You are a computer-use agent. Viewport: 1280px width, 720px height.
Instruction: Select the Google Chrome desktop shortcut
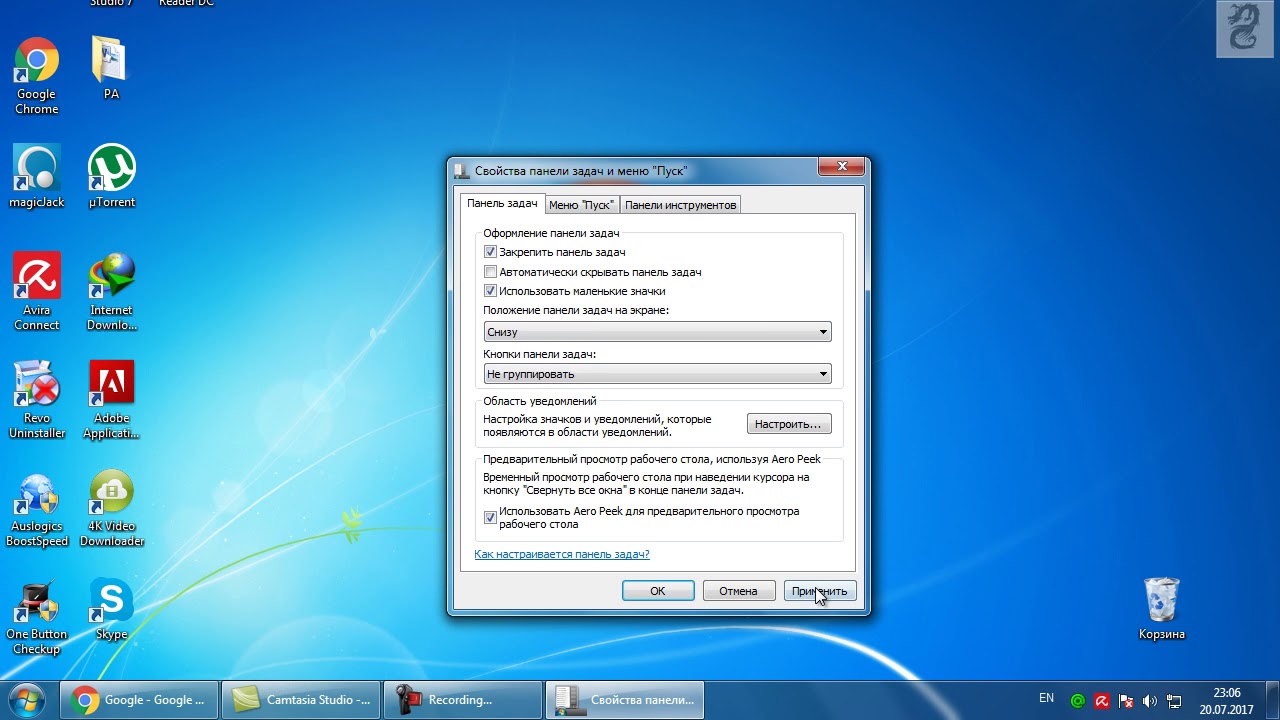[37, 78]
